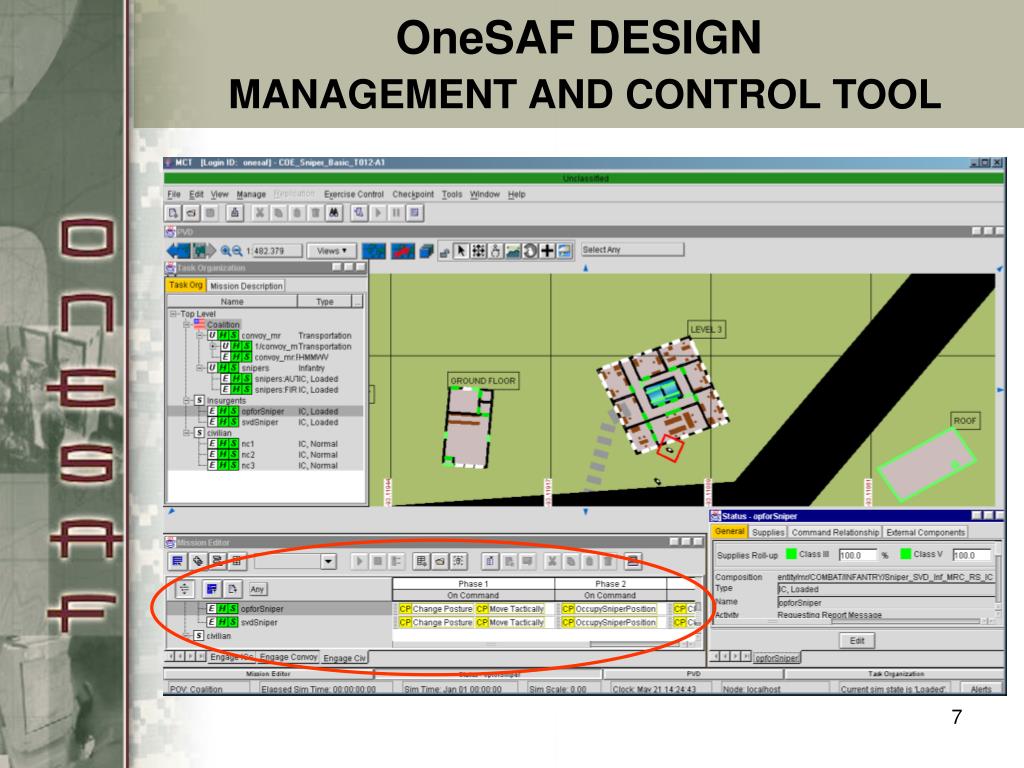Click the Type column header in Task Org
The height and width of the screenshot is (768, 1024).
tap(325, 302)
